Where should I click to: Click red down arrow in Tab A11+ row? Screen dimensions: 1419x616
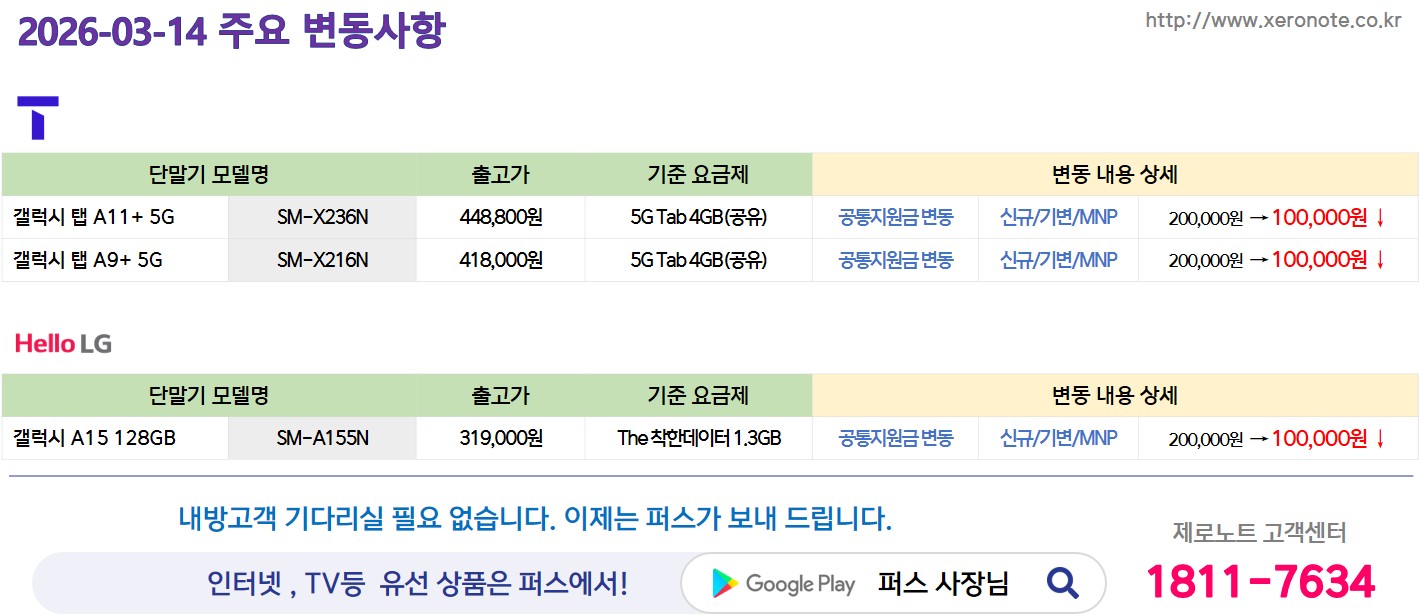coord(1381,217)
